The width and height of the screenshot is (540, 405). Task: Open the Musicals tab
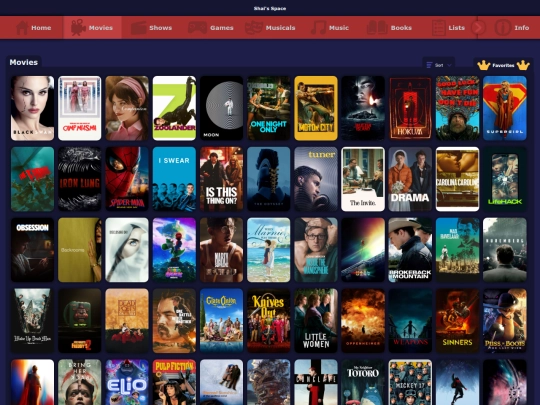click(270, 28)
